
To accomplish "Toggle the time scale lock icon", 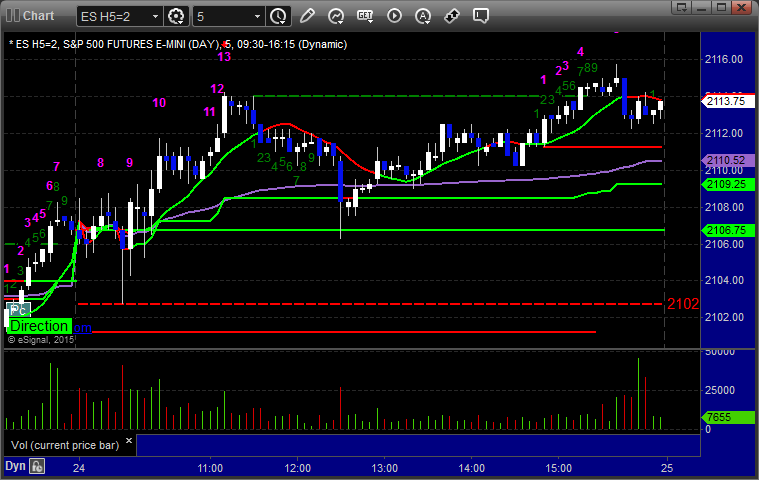I will (37, 466).
